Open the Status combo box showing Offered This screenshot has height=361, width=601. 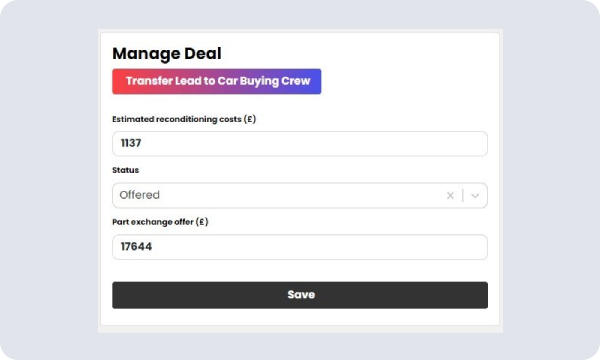(300, 195)
